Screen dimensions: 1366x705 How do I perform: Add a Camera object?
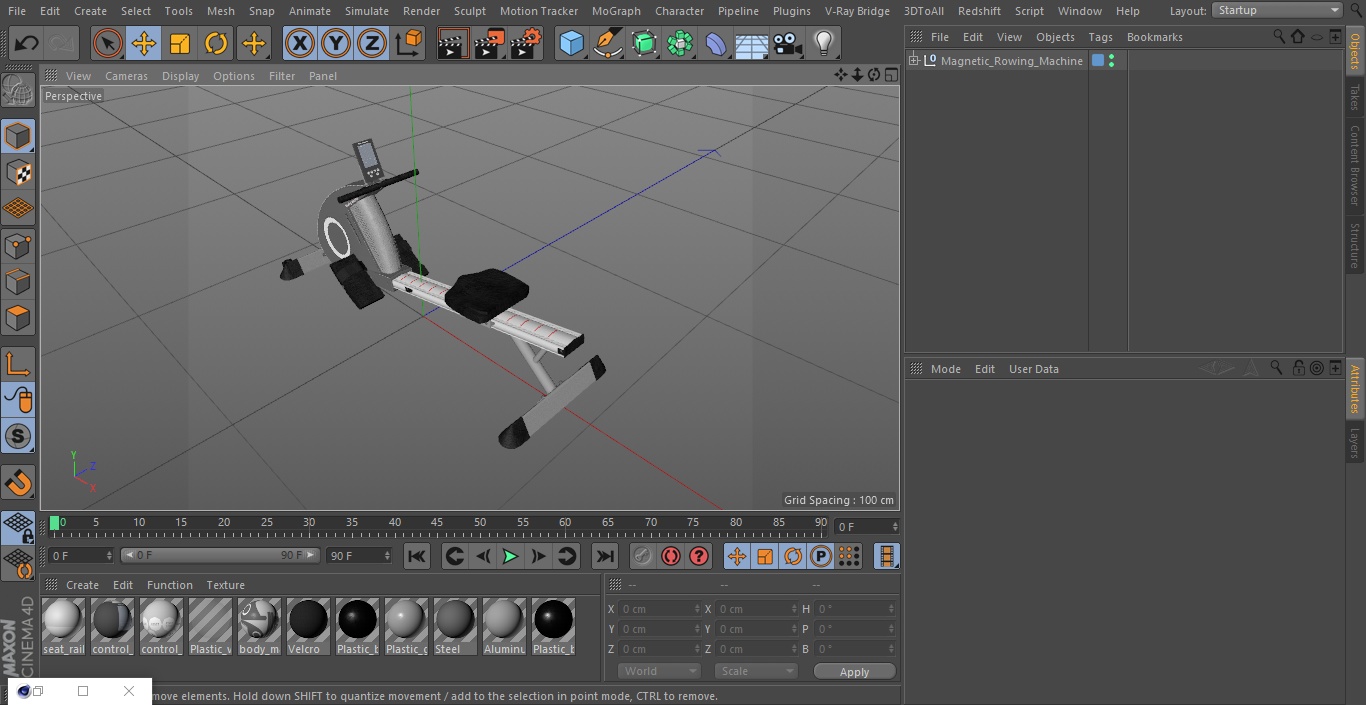(x=788, y=44)
